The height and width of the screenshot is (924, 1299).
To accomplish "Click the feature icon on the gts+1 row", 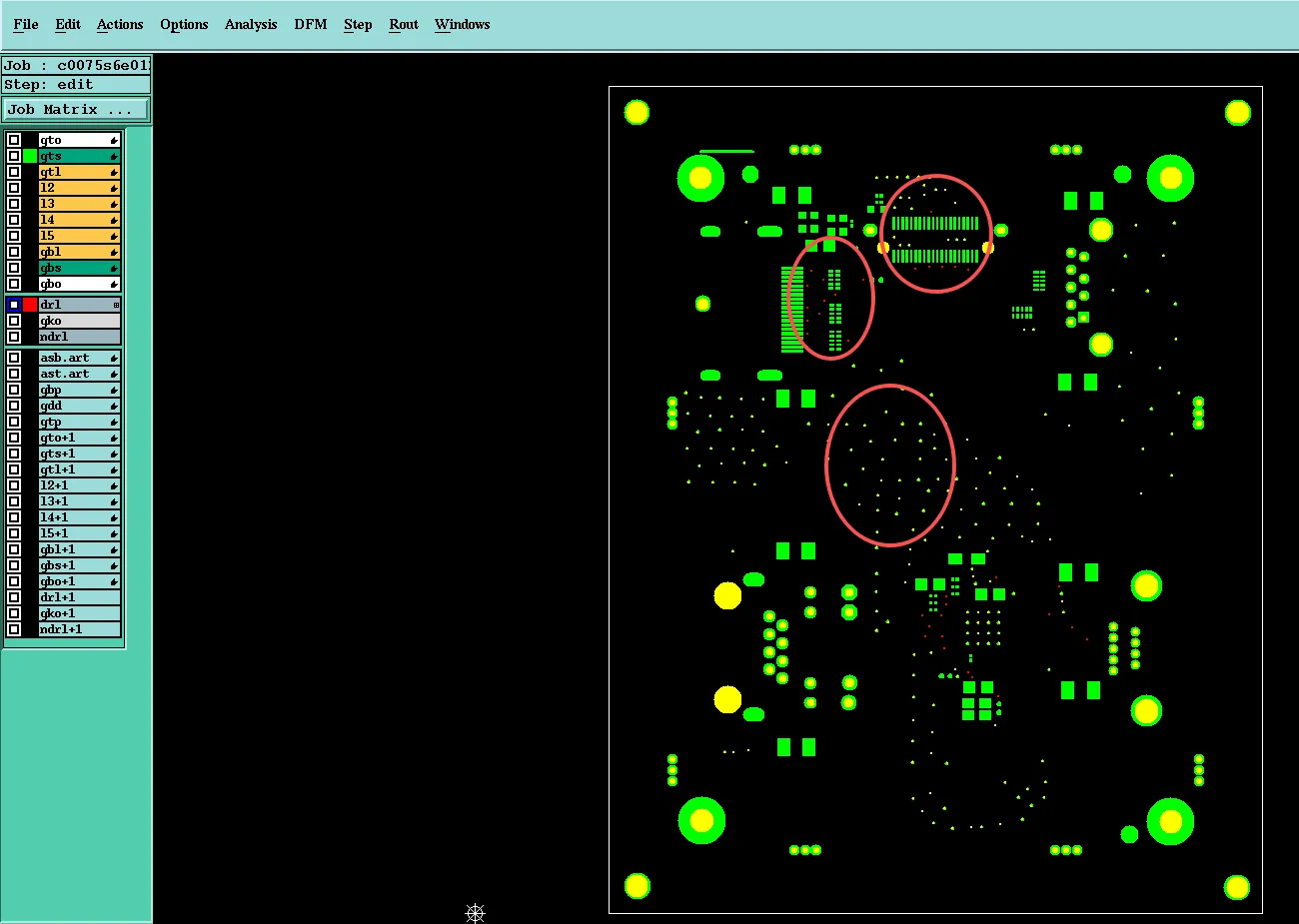I will [114, 454].
